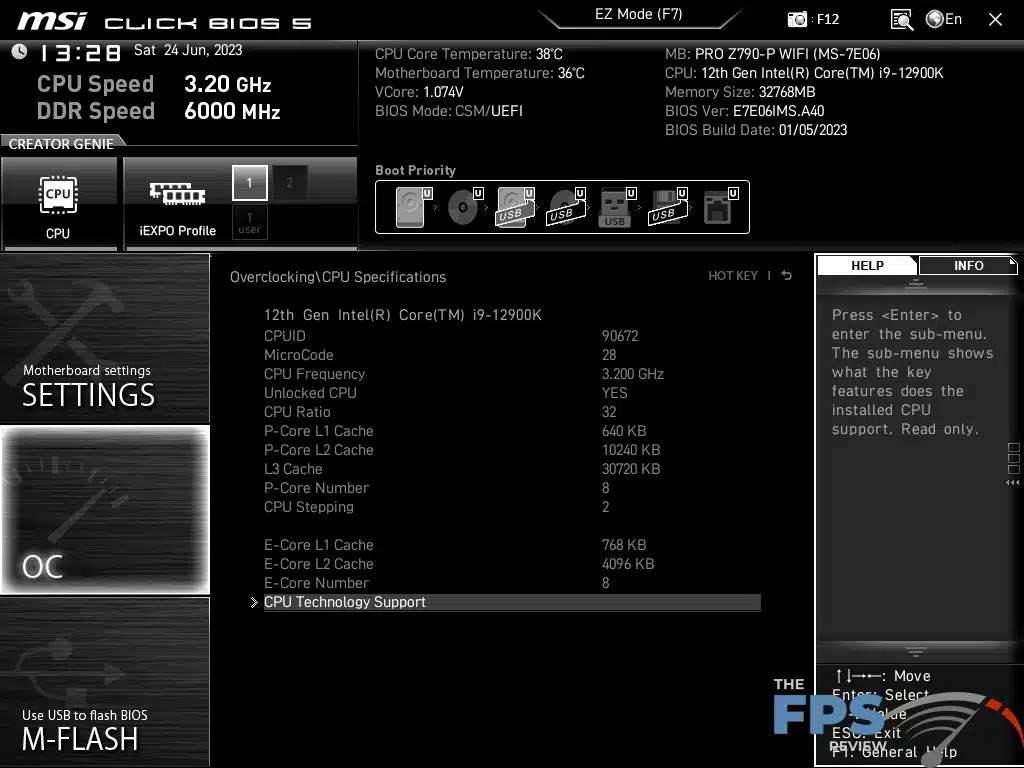Click the L3 Cache row
This screenshot has width=1024, height=768.
(x=512, y=468)
